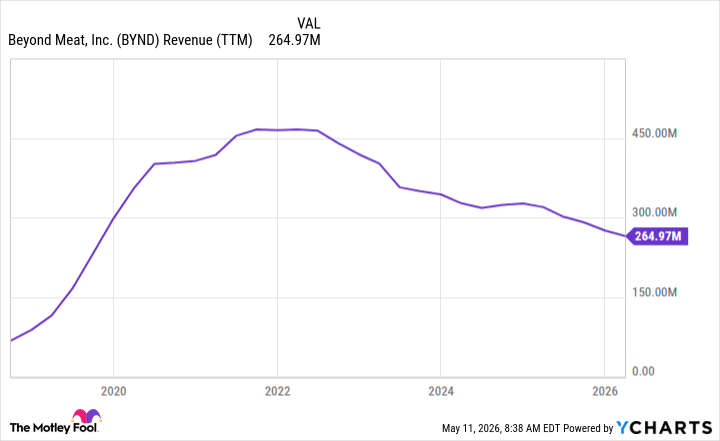Click the Beyond Meat, Inc. (BYND) Revenue (TTM) legend label

[x=130, y=40]
